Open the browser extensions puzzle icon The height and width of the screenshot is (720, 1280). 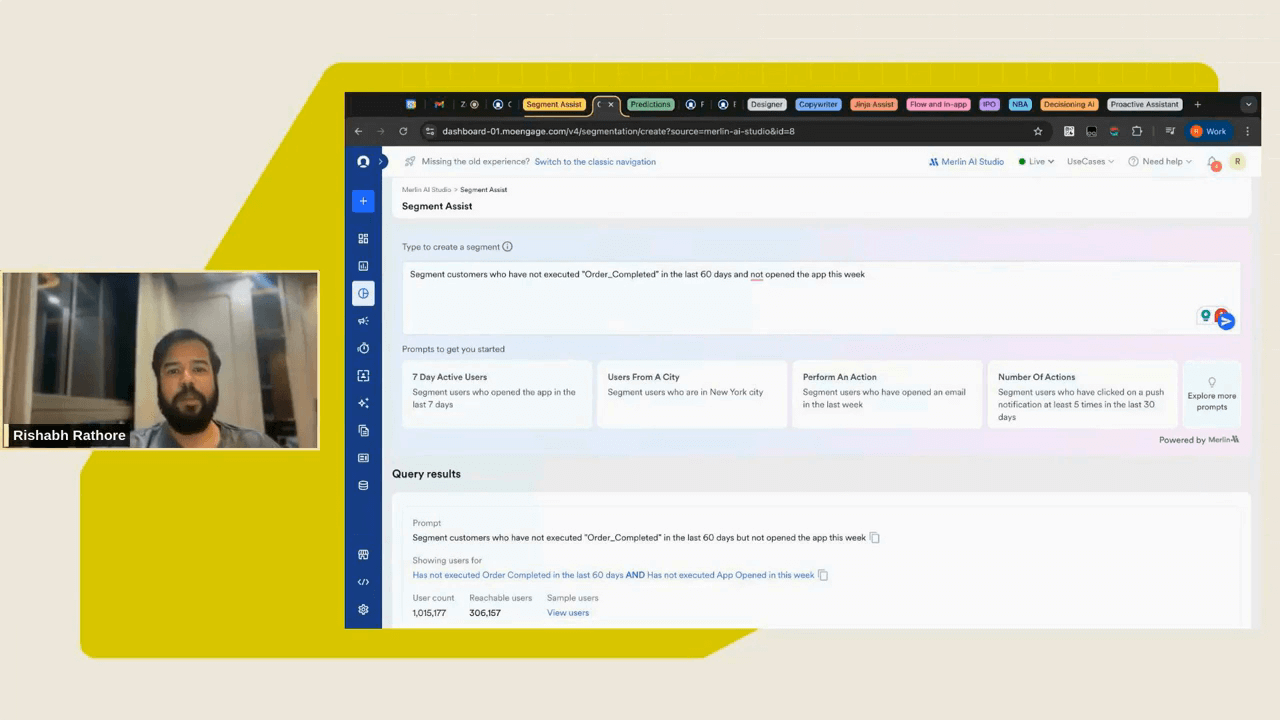(x=1137, y=131)
